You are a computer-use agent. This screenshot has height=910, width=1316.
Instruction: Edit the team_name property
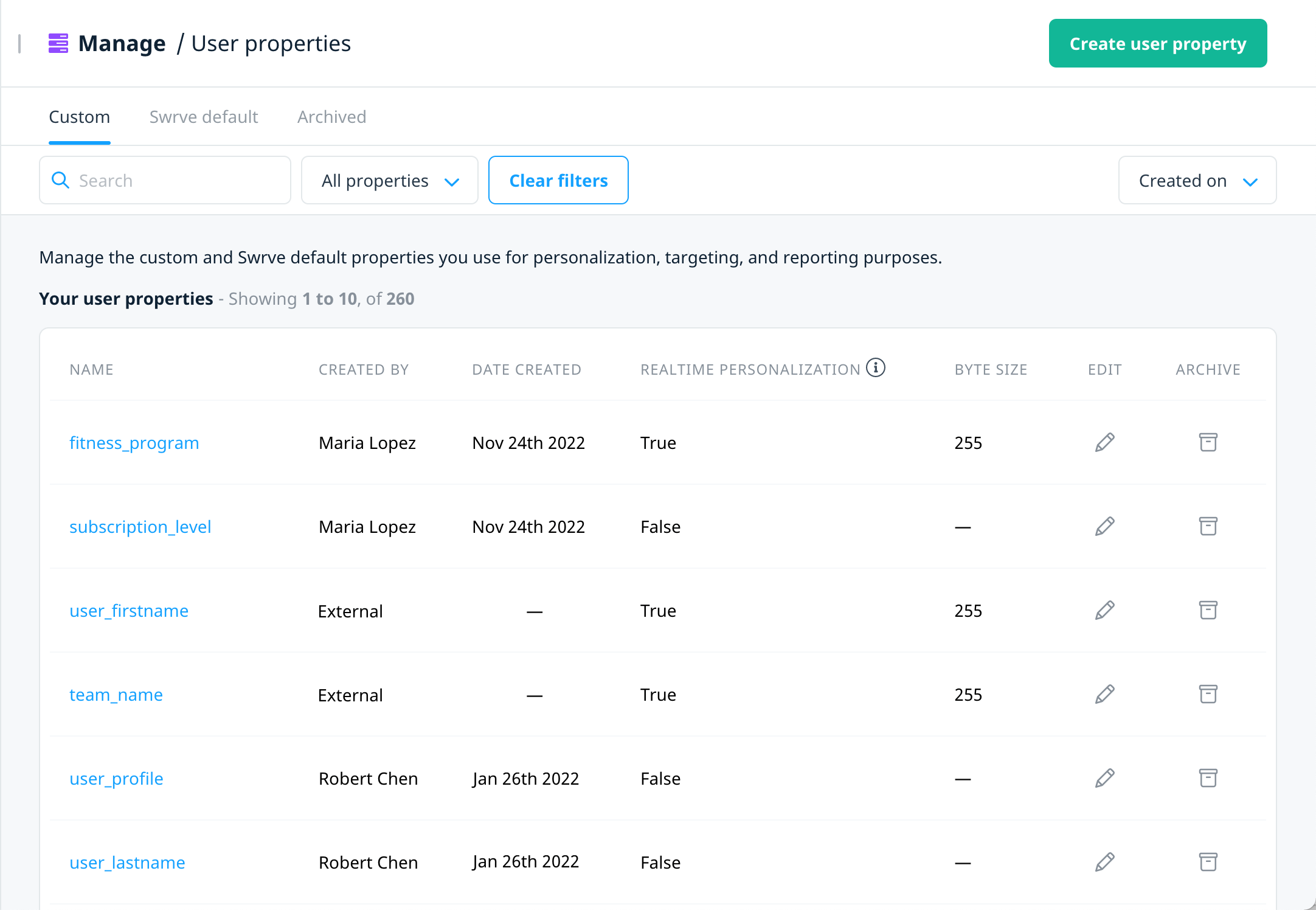point(1104,694)
